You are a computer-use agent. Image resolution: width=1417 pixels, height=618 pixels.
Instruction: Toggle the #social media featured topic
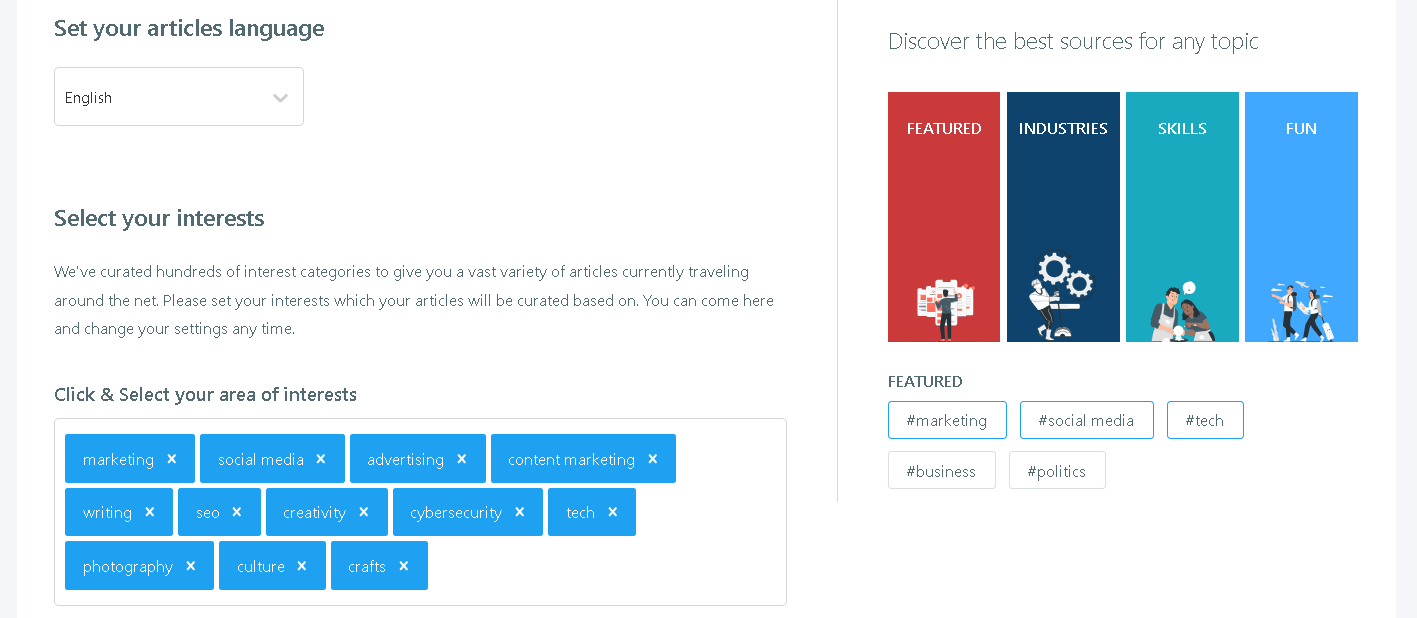point(1086,420)
